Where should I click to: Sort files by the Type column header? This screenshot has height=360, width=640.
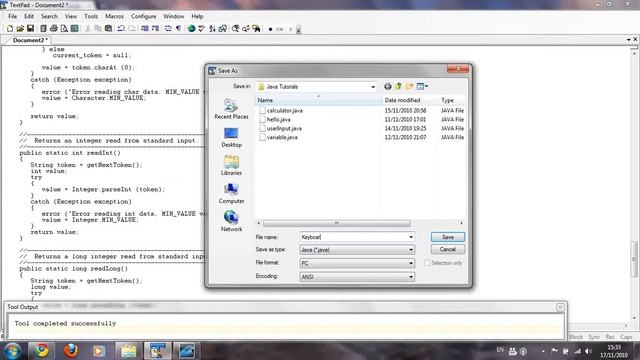click(x=452, y=100)
